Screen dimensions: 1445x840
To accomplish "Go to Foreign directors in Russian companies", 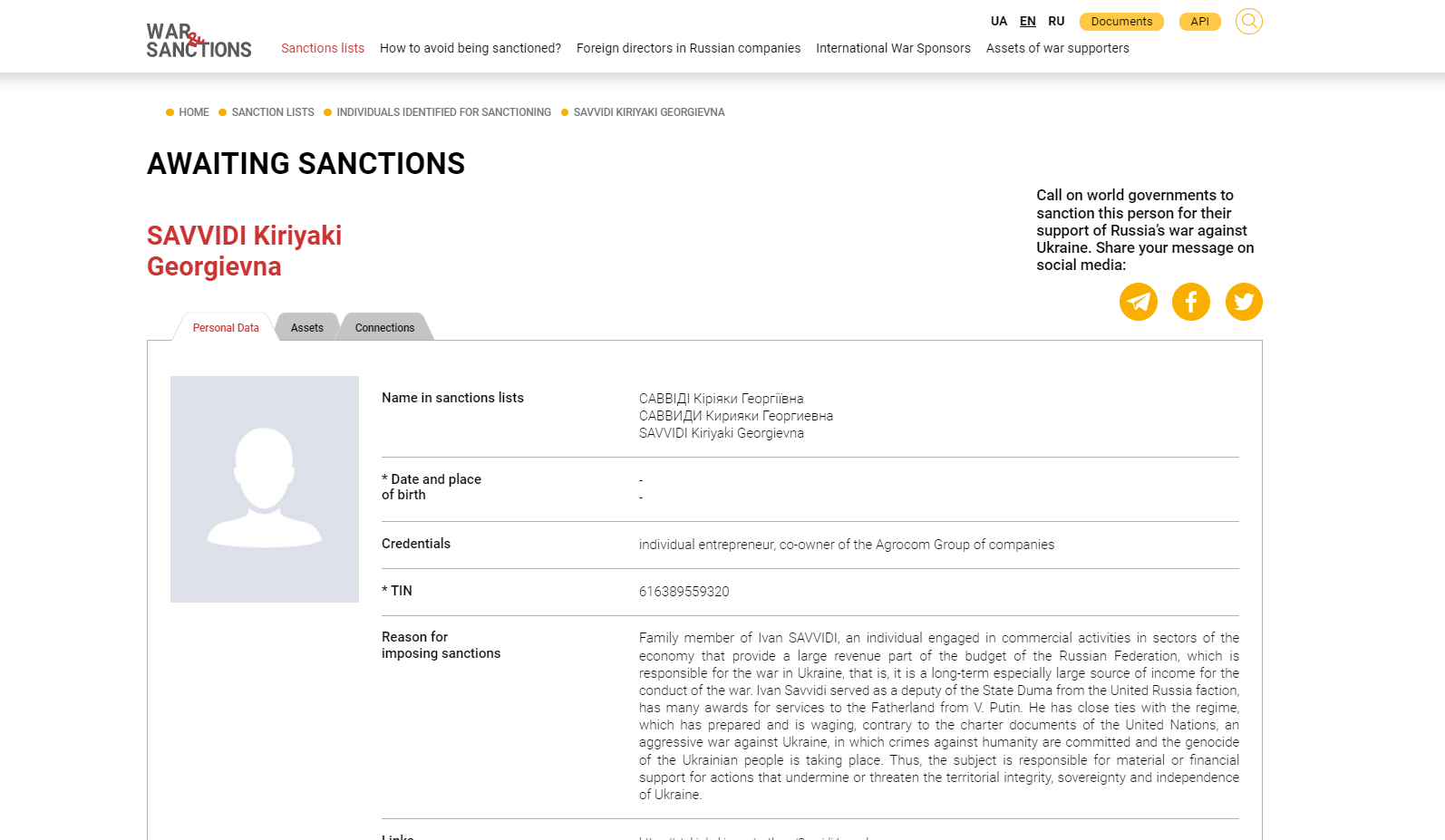I will click(688, 48).
